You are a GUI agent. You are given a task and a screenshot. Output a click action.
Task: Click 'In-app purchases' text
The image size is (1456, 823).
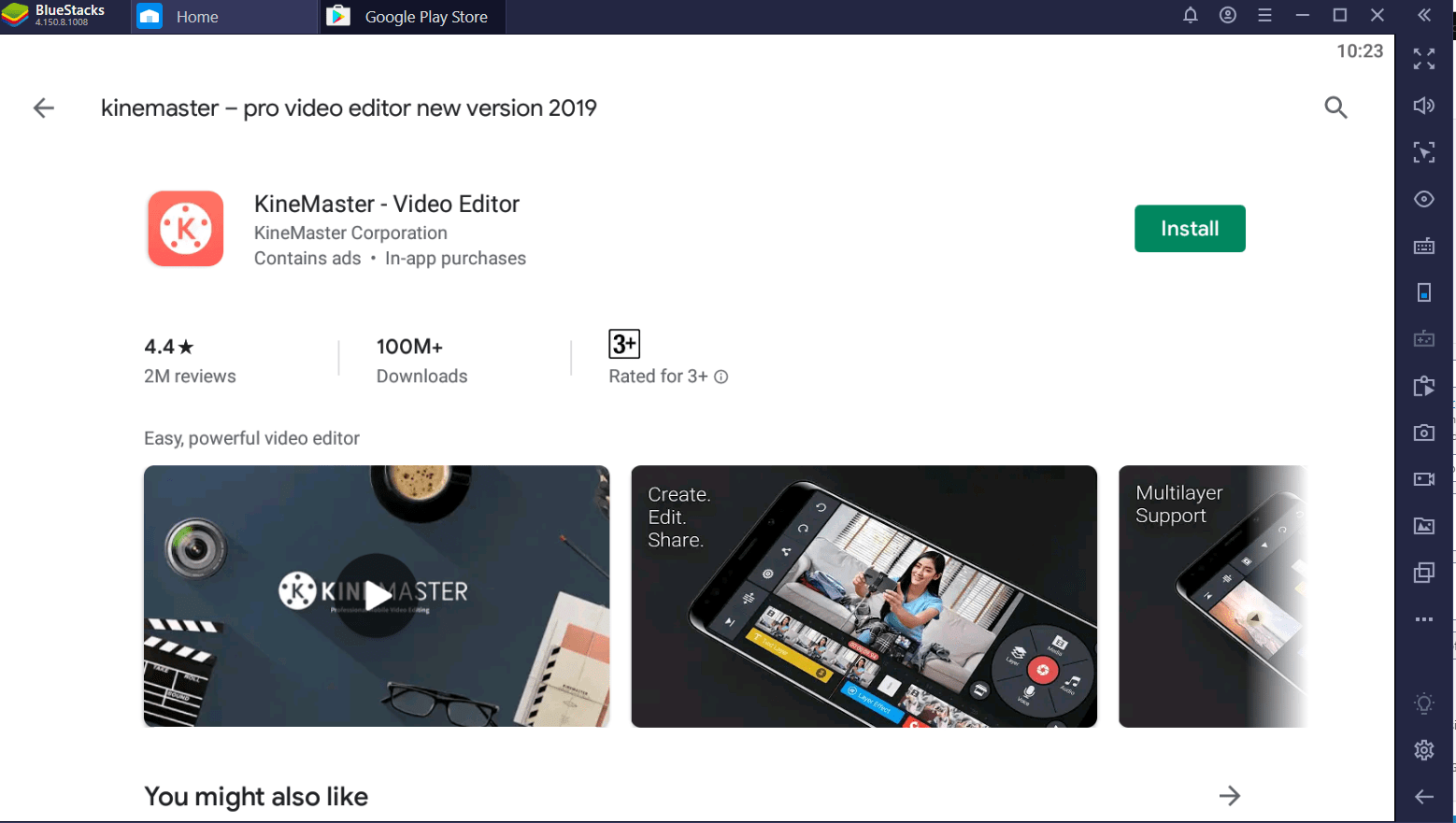[455, 259]
